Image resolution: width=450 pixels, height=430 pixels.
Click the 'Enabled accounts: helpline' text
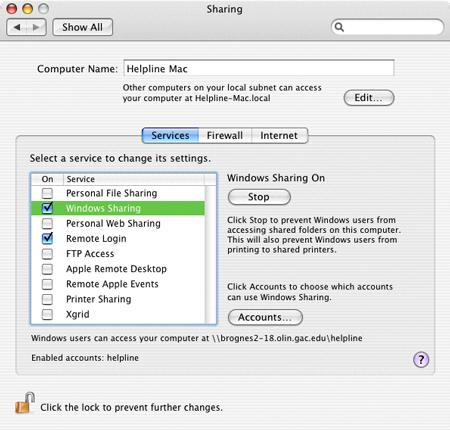tap(85, 358)
